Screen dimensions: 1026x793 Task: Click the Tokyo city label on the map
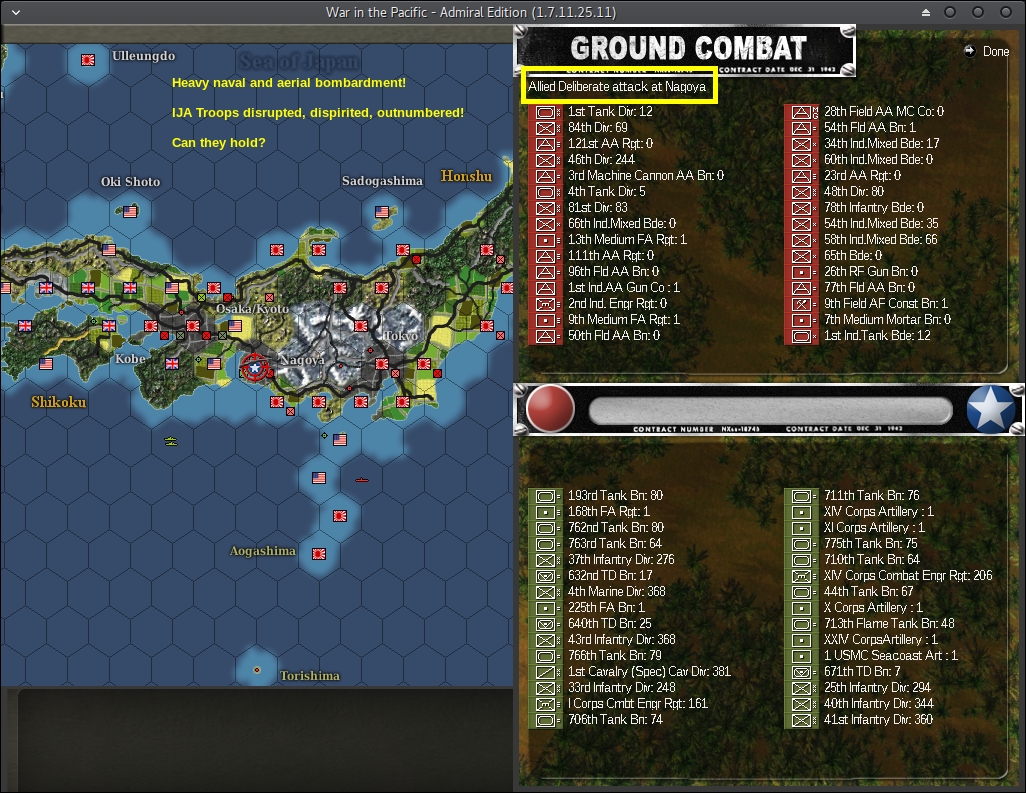click(400, 336)
